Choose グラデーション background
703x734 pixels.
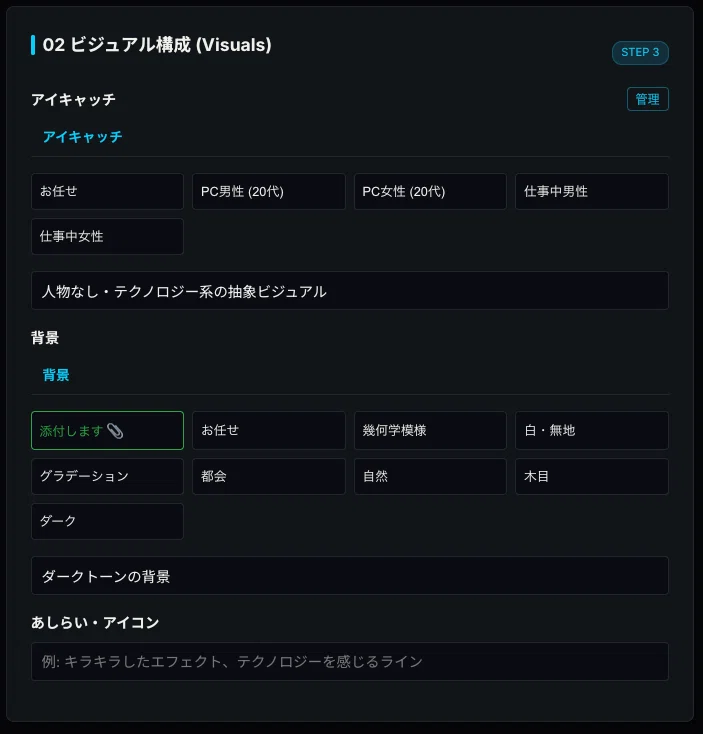107,477
